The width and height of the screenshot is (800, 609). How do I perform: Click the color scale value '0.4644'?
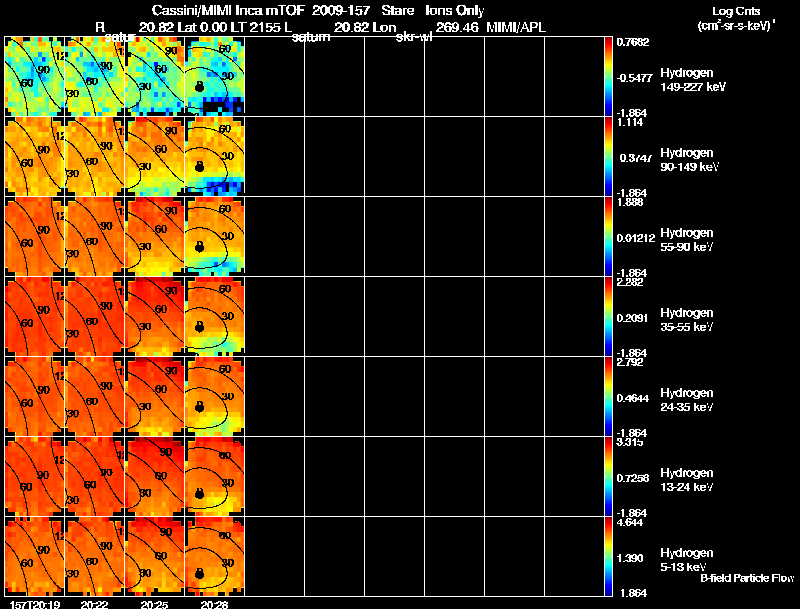(x=633, y=398)
